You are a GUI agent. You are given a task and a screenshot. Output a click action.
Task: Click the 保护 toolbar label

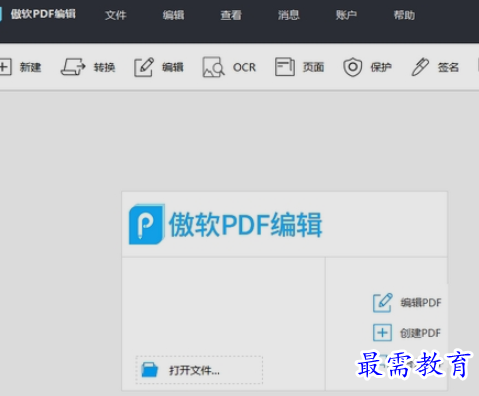381,67
